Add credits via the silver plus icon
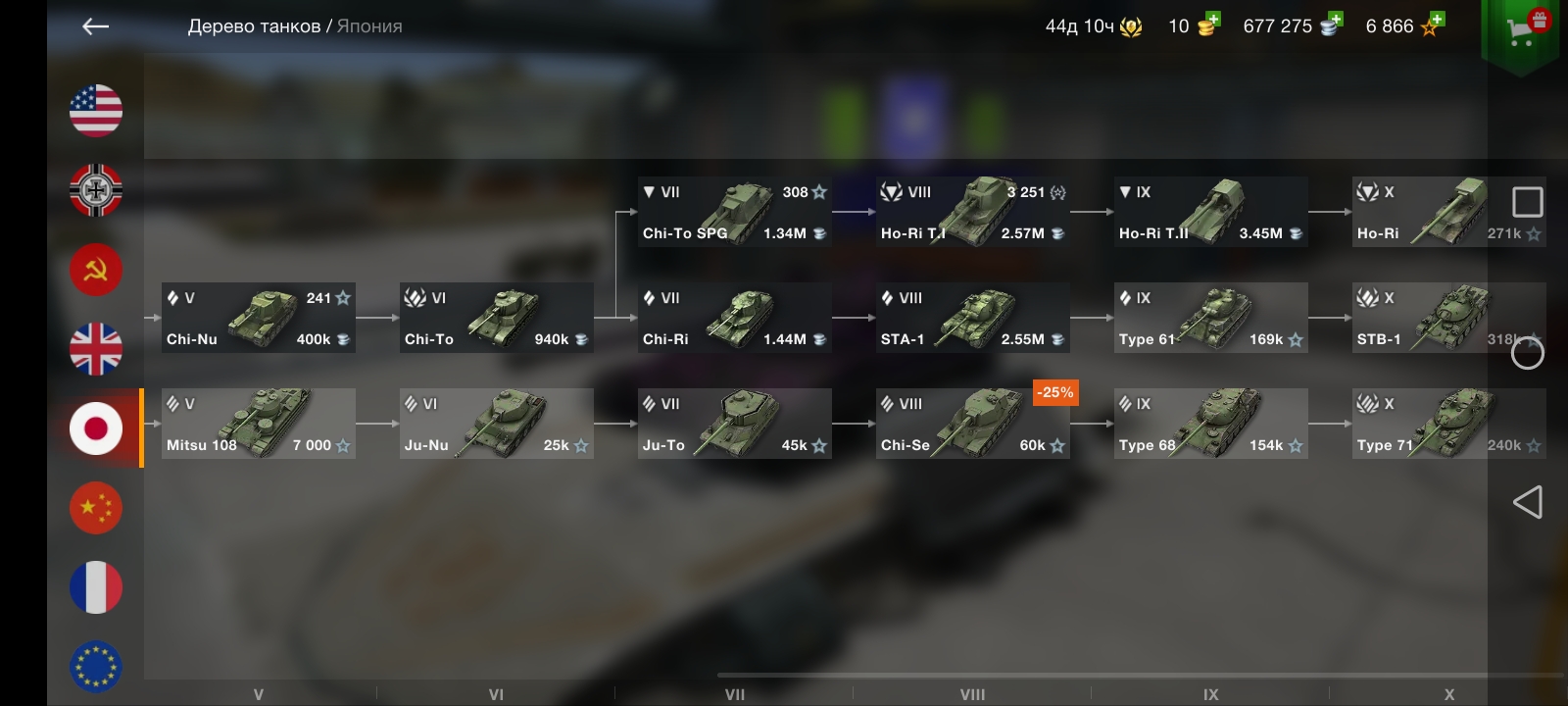Viewport: 1568px width, 706px height. (x=1331, y=25)
